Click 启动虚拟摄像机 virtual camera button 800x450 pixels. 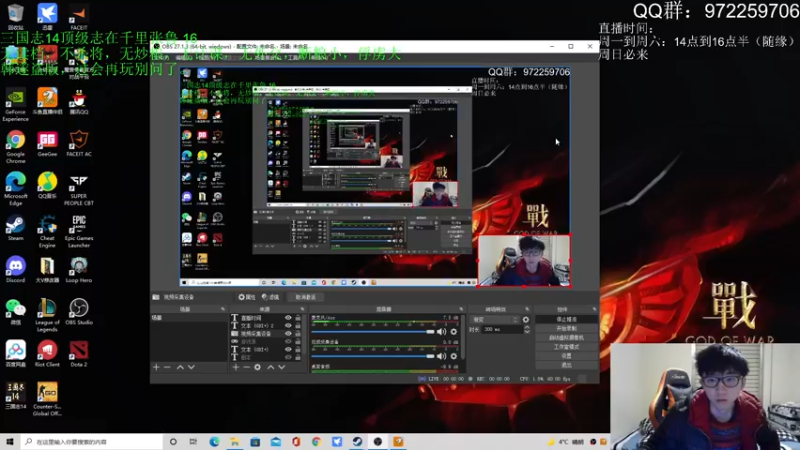point(566,338)
